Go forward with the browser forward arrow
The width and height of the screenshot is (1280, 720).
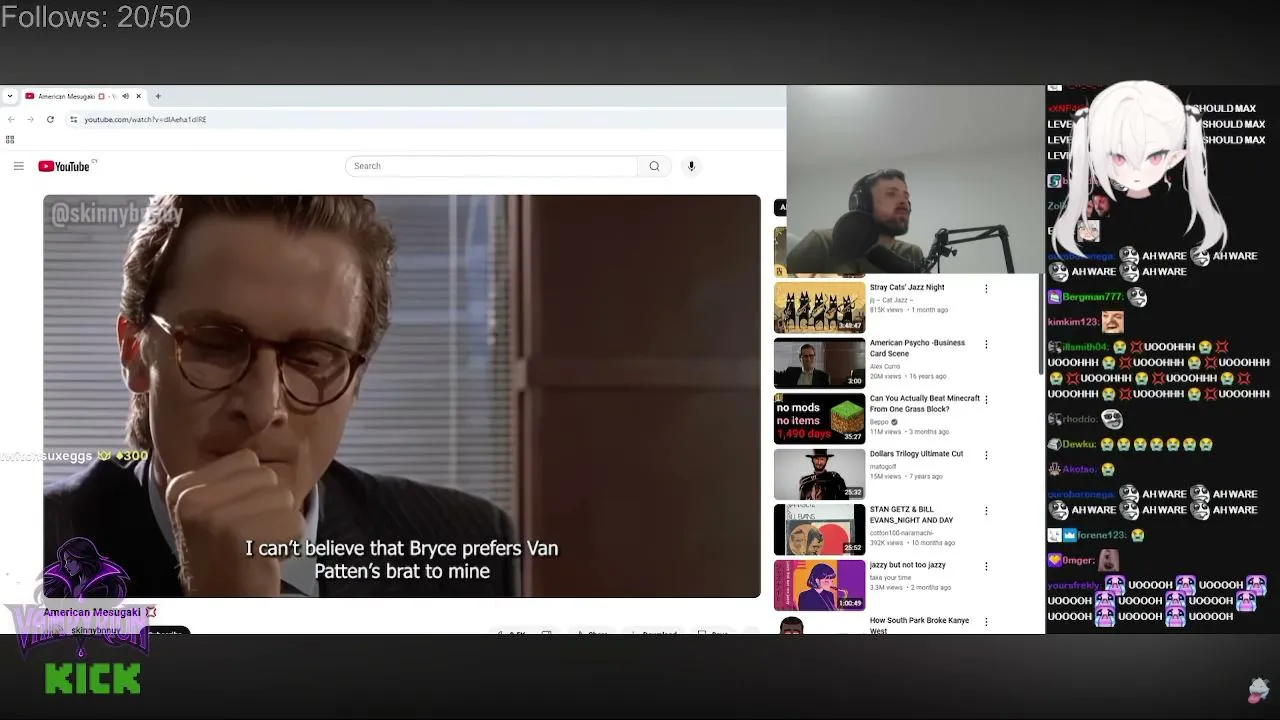(30, 119)
